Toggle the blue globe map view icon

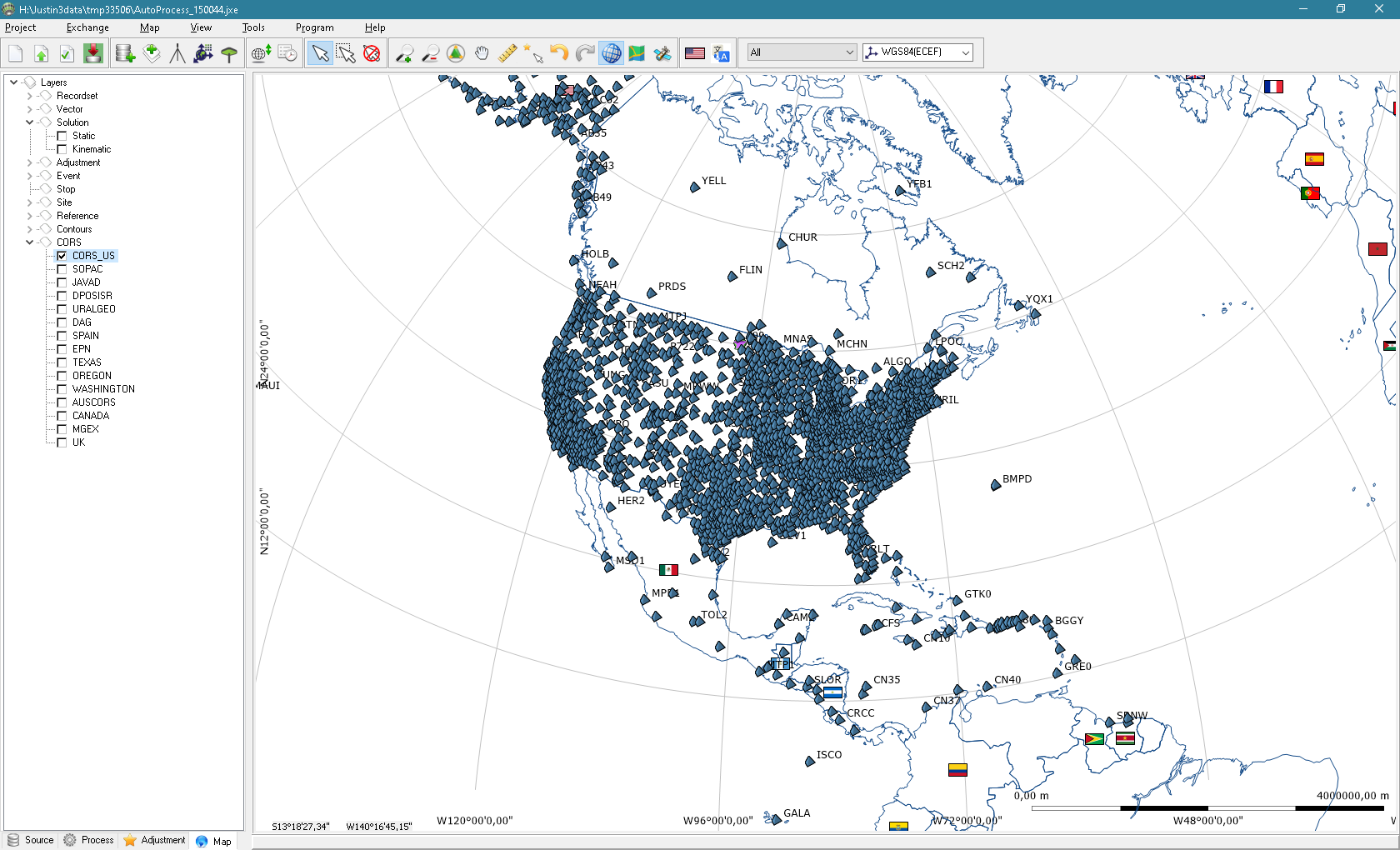(611, 53)
